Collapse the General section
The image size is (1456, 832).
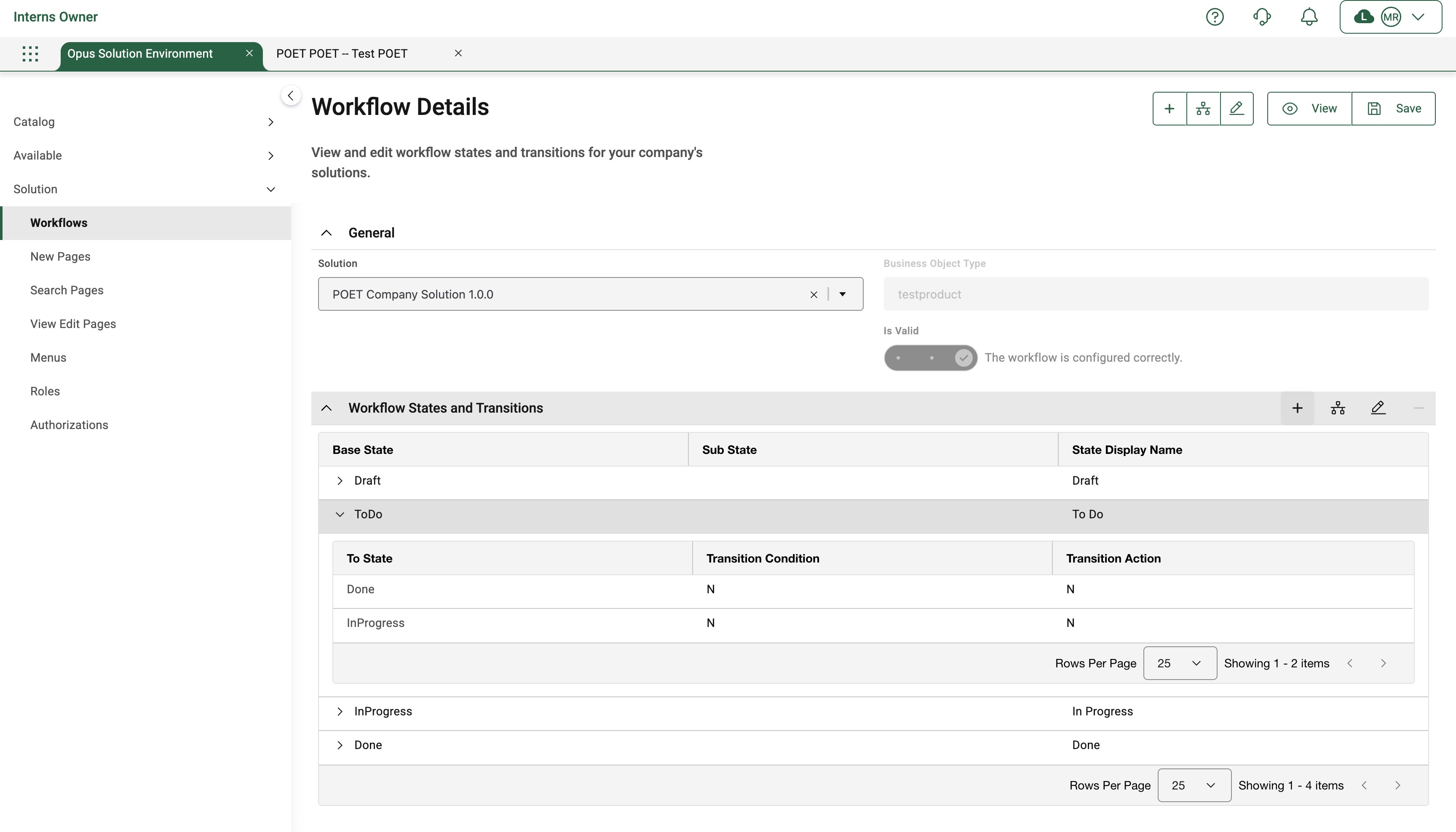tap(327, 233)
